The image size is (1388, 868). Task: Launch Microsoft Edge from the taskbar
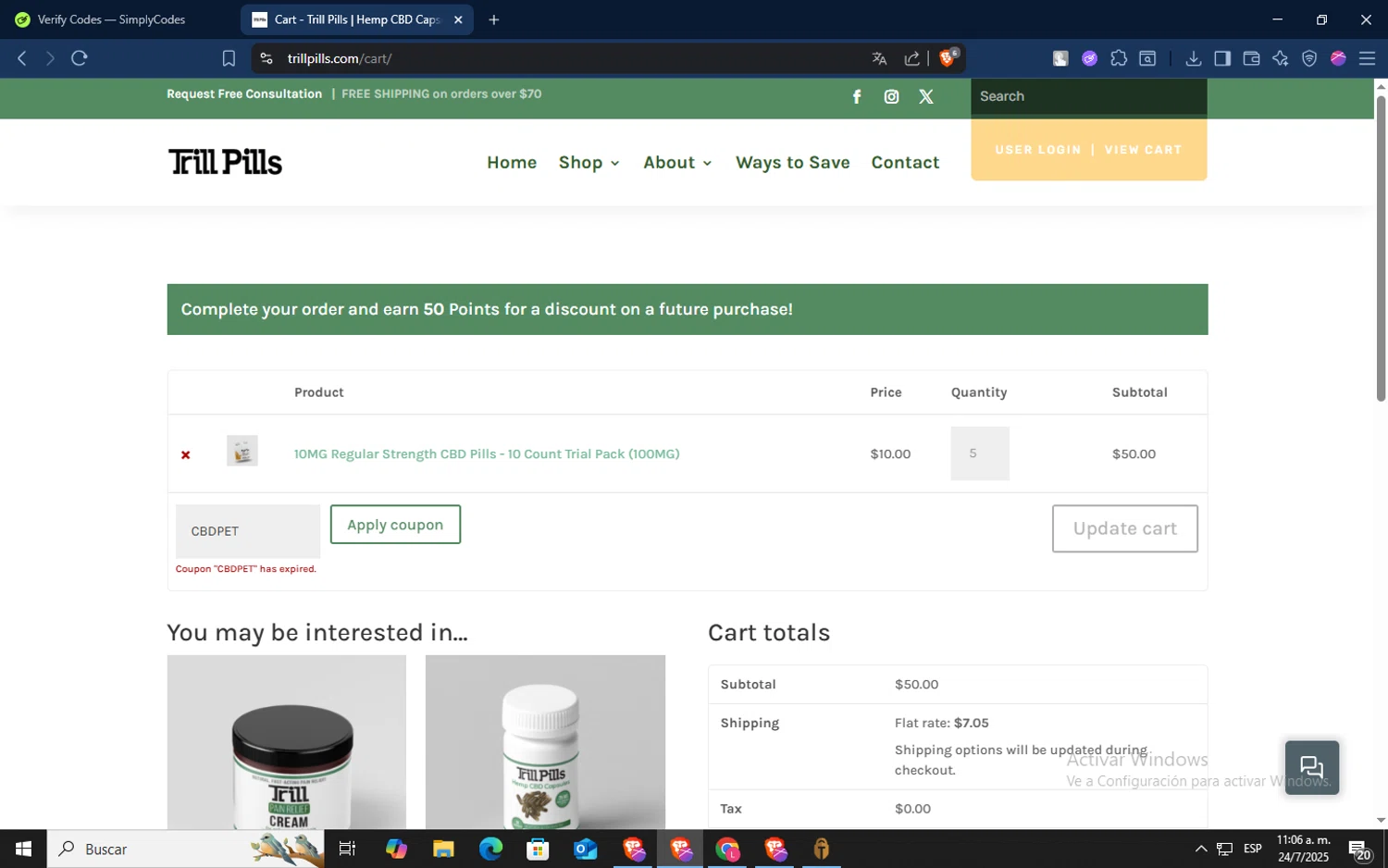tap(490, 849)
